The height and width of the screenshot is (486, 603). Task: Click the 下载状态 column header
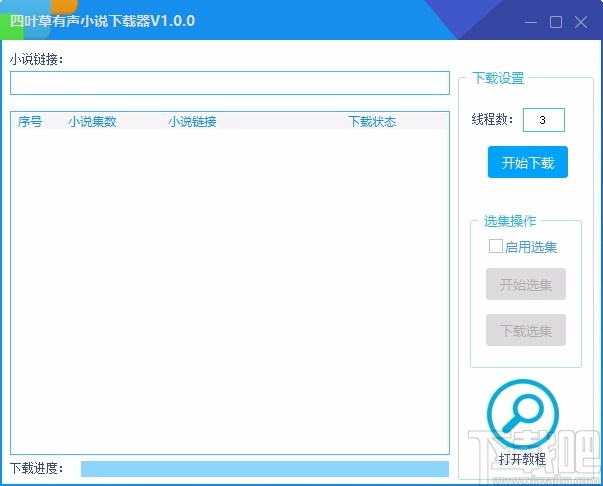point(372,122)
